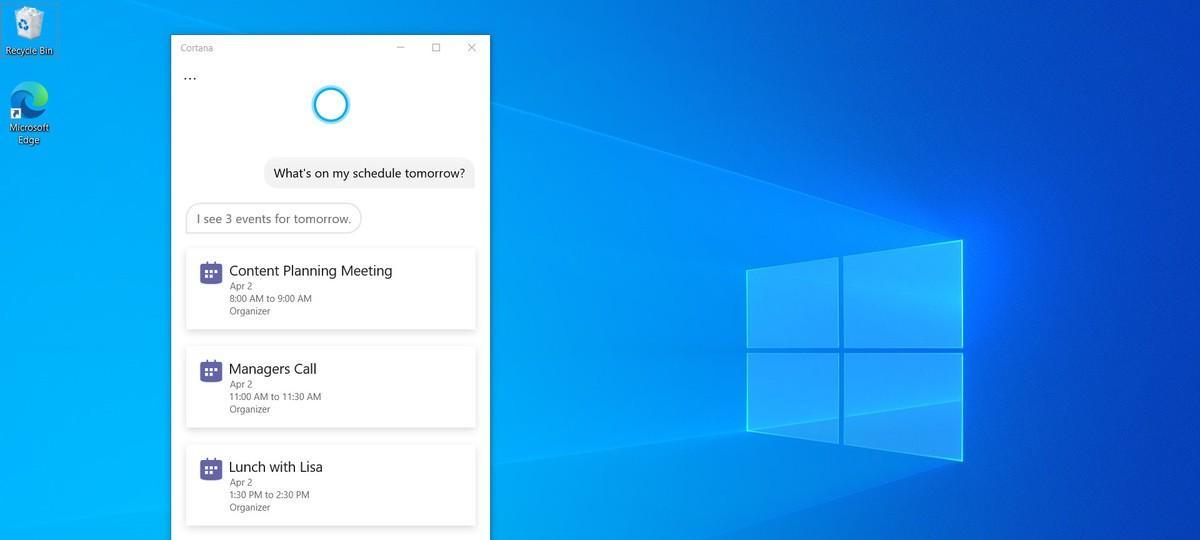Image resolution: width=1200 pixels, height=540 pixels.
Task: Click the Cortana window title text
Action: tap(196, 48)
